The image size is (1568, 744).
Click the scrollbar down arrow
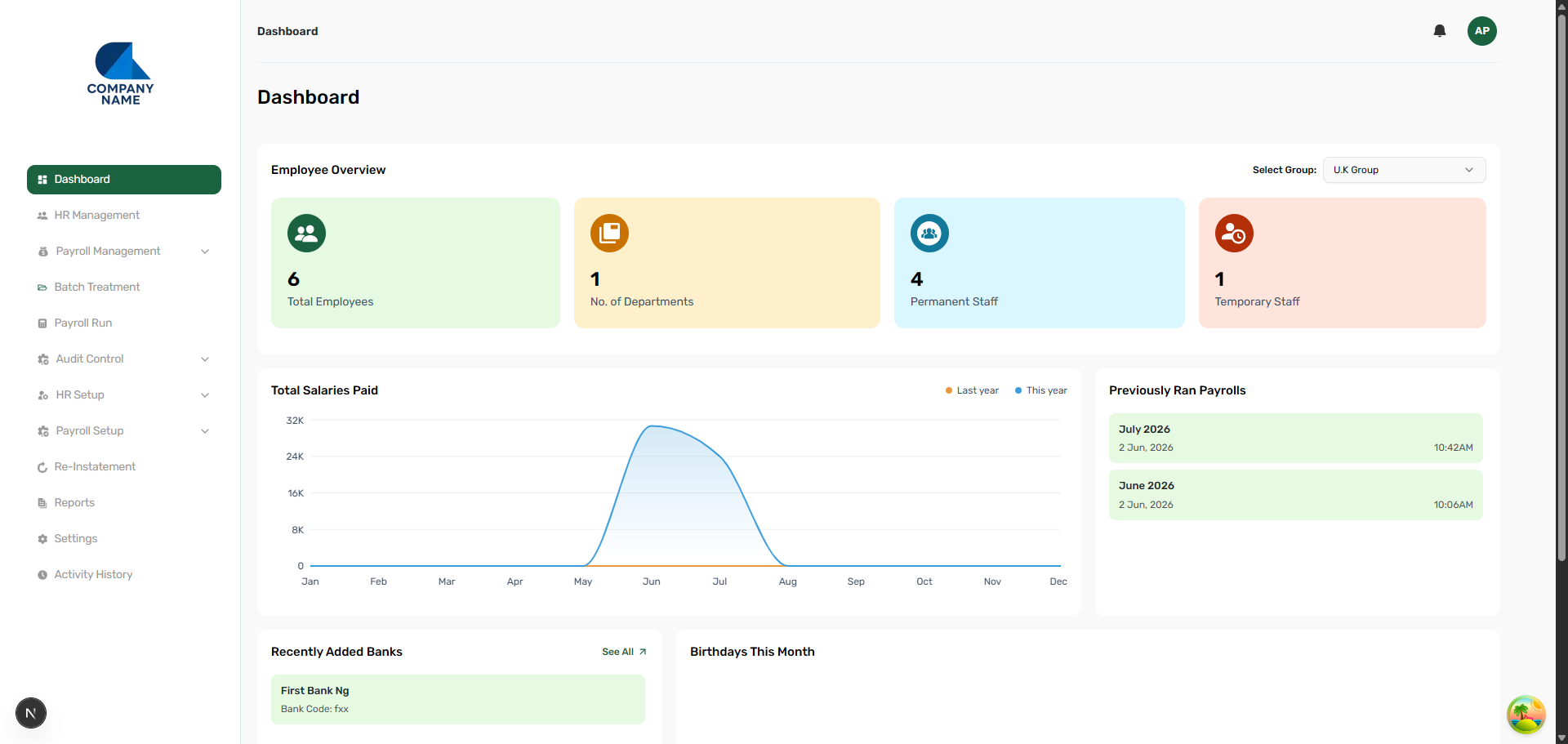(x=1561, y=738)
